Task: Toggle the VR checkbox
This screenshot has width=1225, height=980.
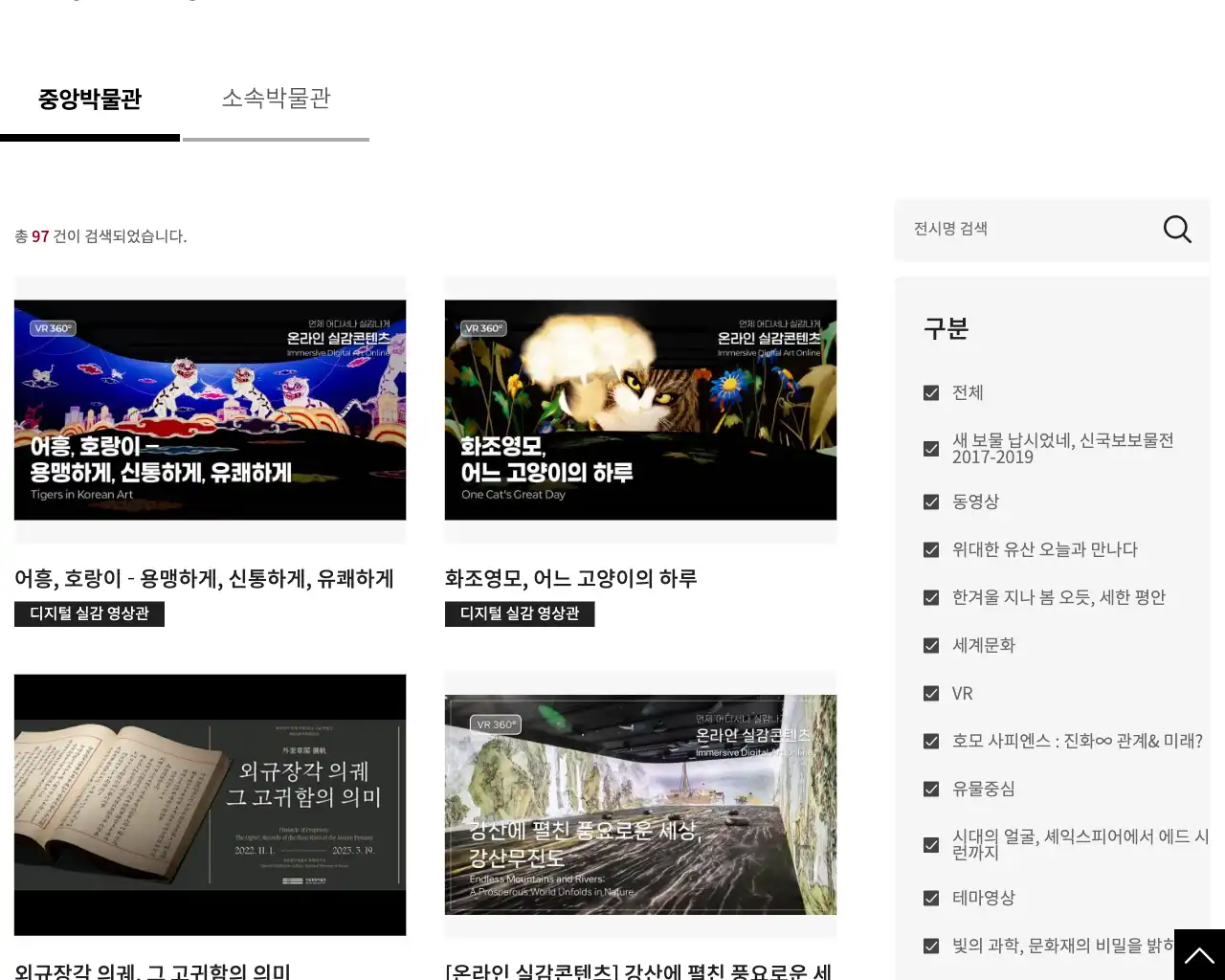Action: pos(931,694)
